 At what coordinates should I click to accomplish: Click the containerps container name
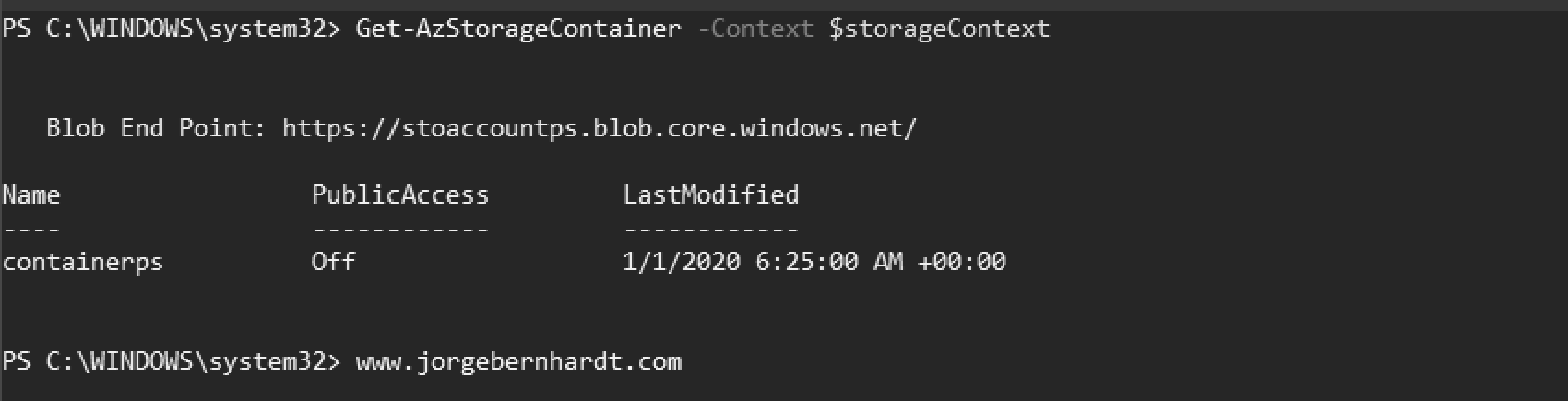(x=83, y=262)
